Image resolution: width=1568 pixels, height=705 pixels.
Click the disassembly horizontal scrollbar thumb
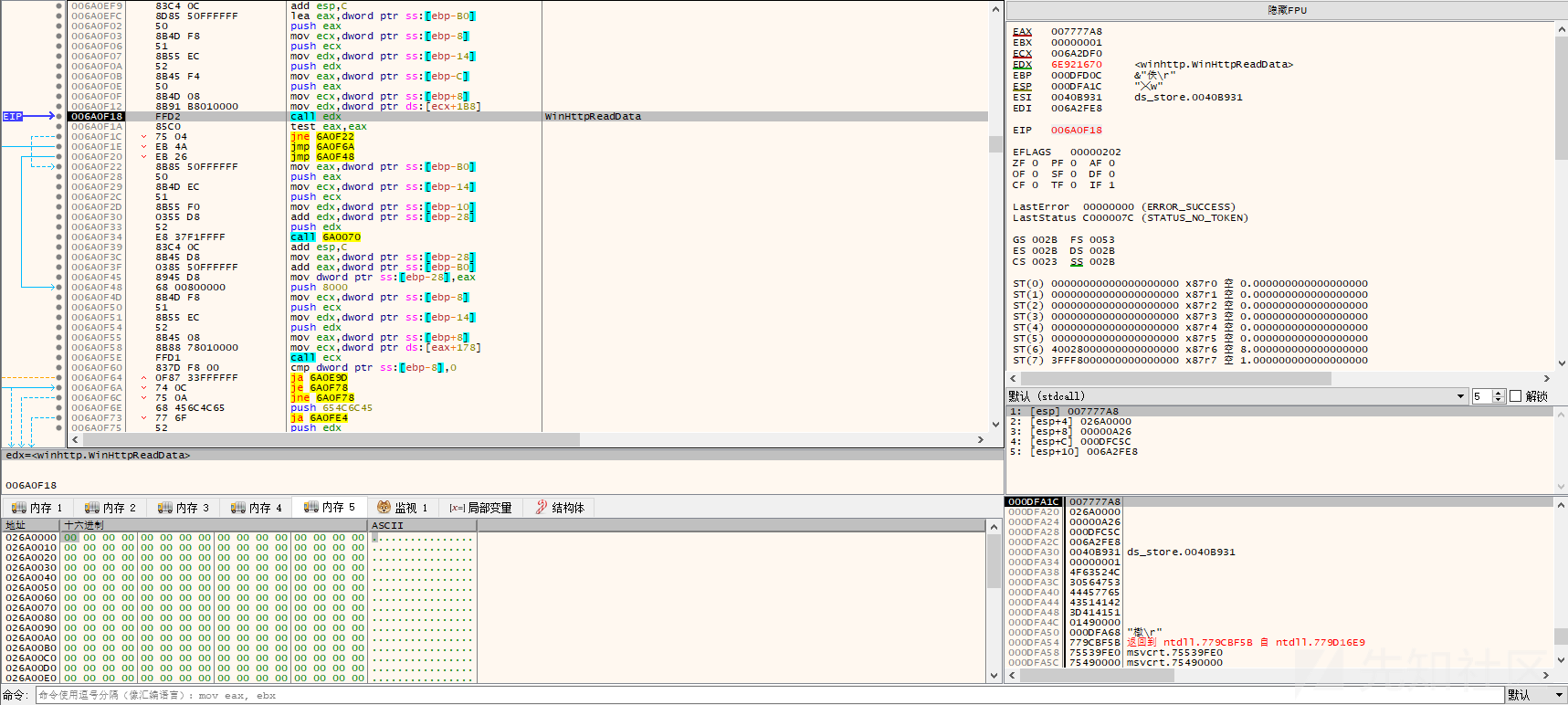pos(331,440)
